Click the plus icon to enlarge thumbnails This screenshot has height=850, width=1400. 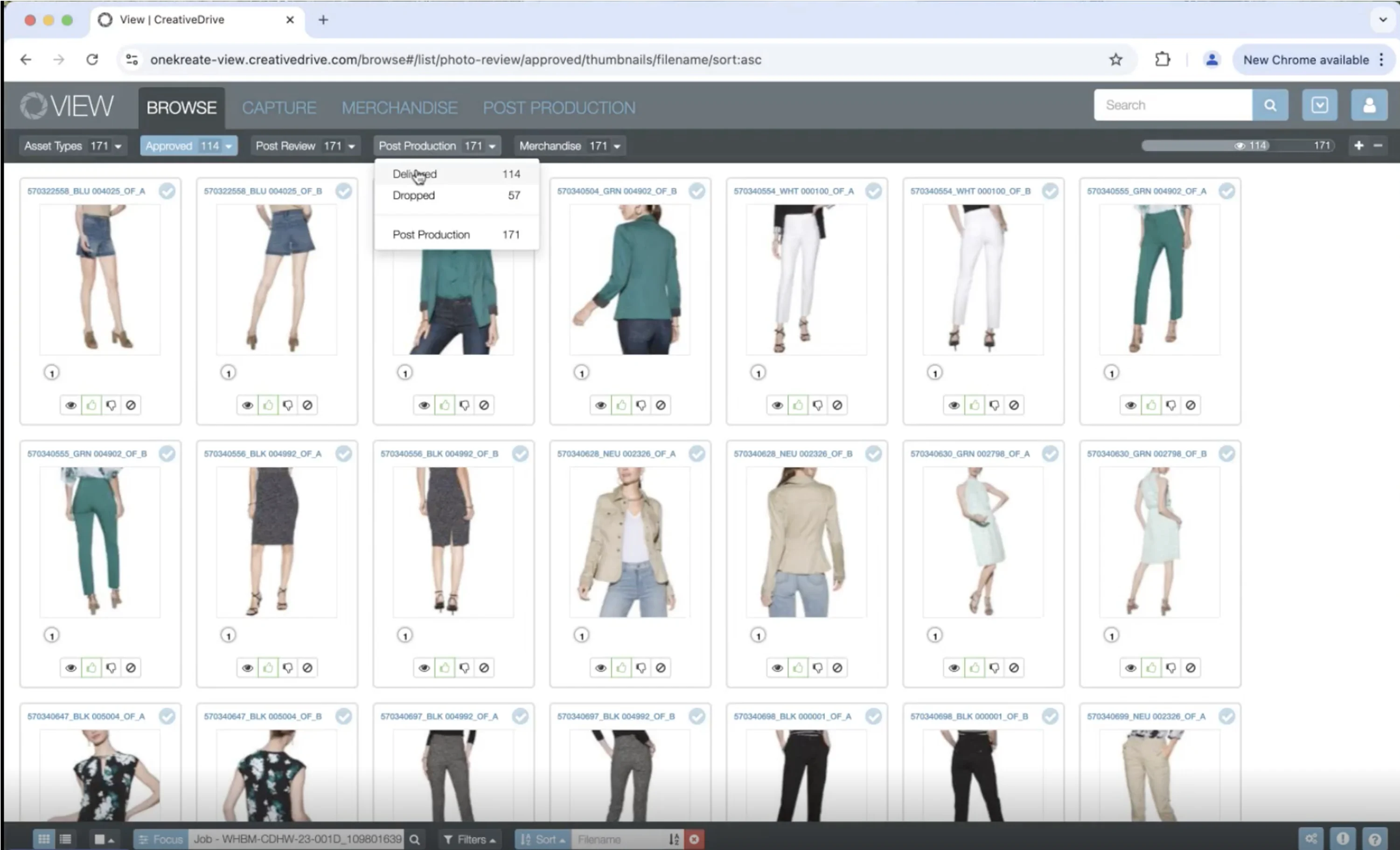pyautogui.click(x=1358, y=146)
